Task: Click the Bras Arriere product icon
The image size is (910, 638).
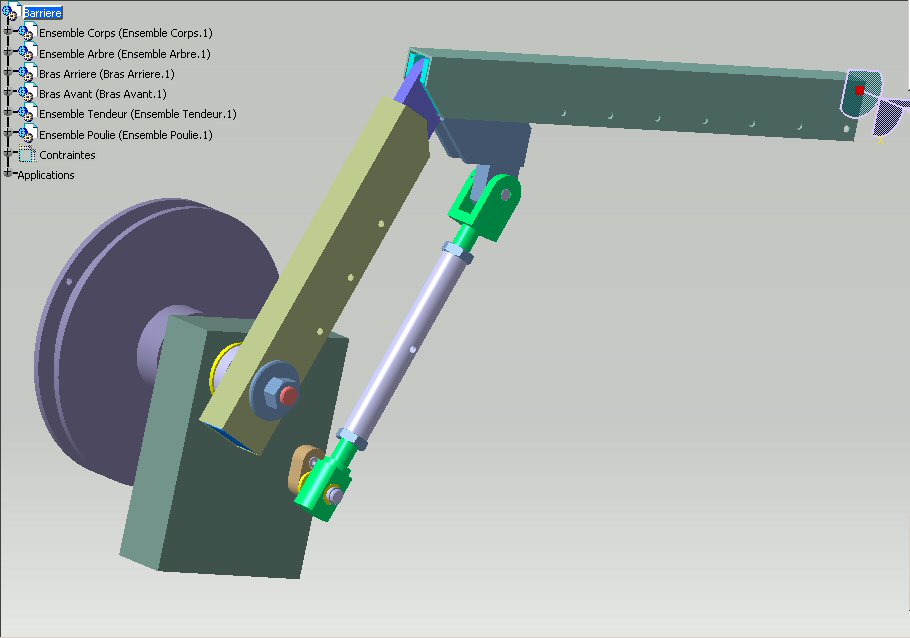Action: point(27,73)
